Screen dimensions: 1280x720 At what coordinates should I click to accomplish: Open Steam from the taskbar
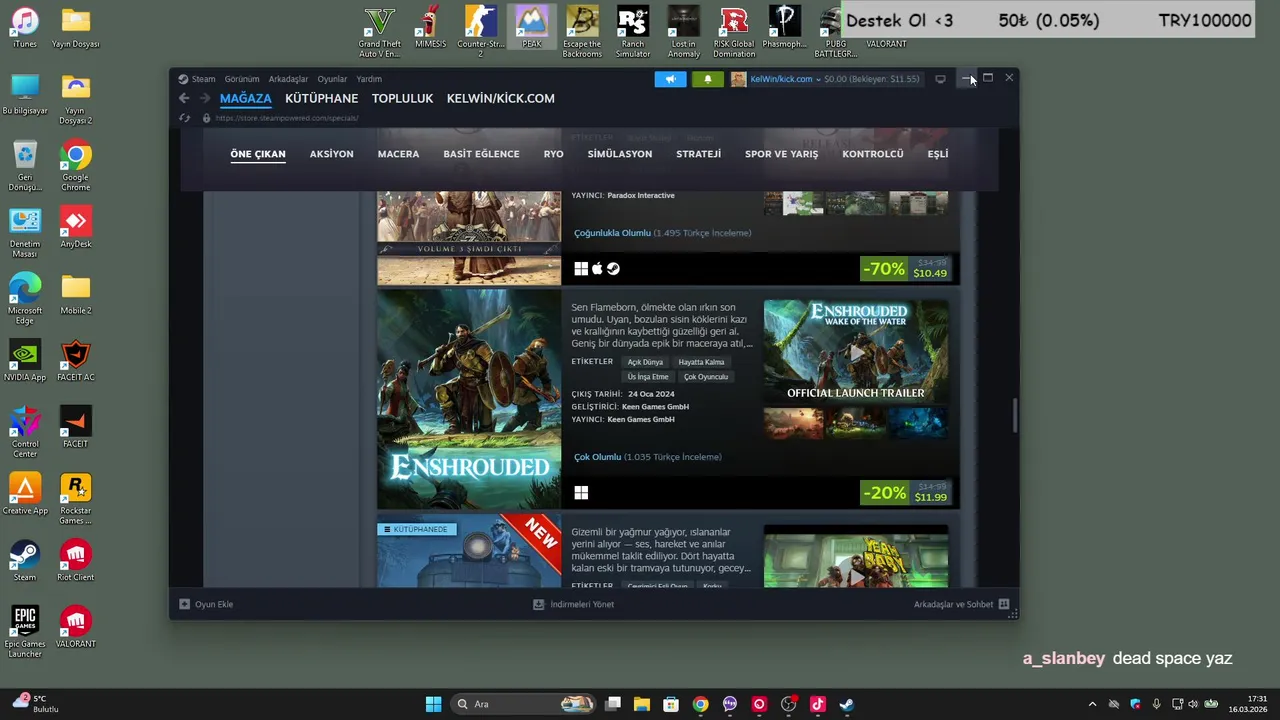click(x=846, y=704)
